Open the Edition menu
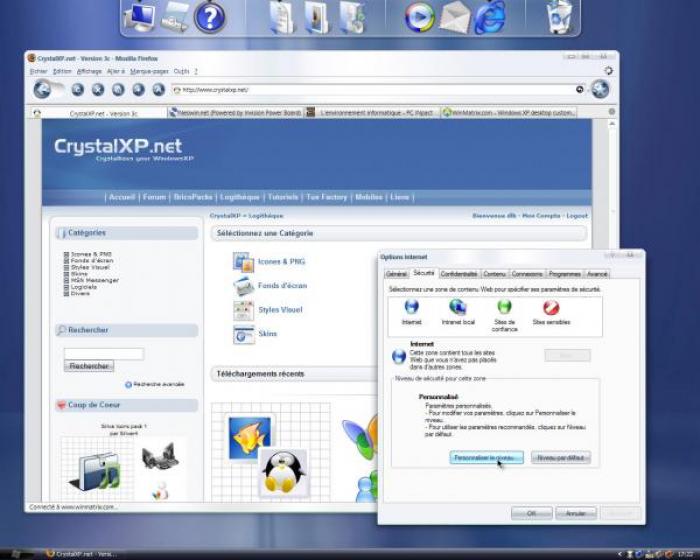 tap(62, 71)
